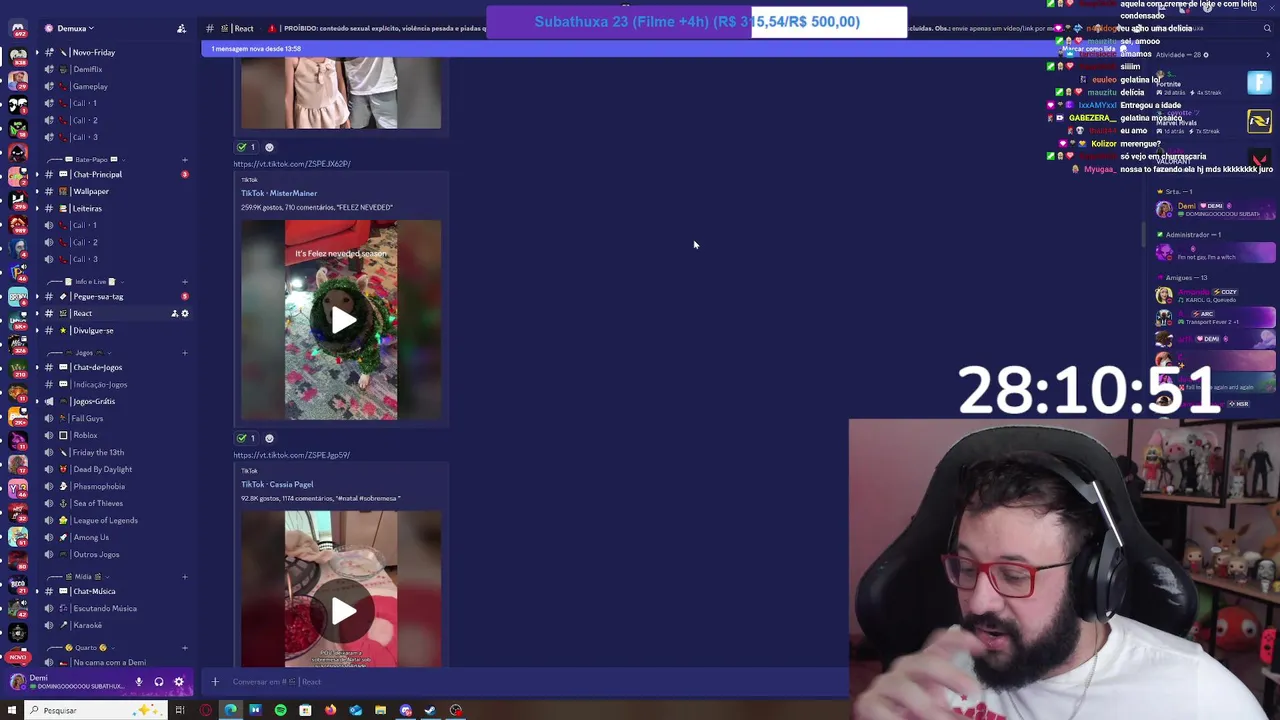
Task: Open the Demuxa server dropdown menu
Action: click(70, 28)
